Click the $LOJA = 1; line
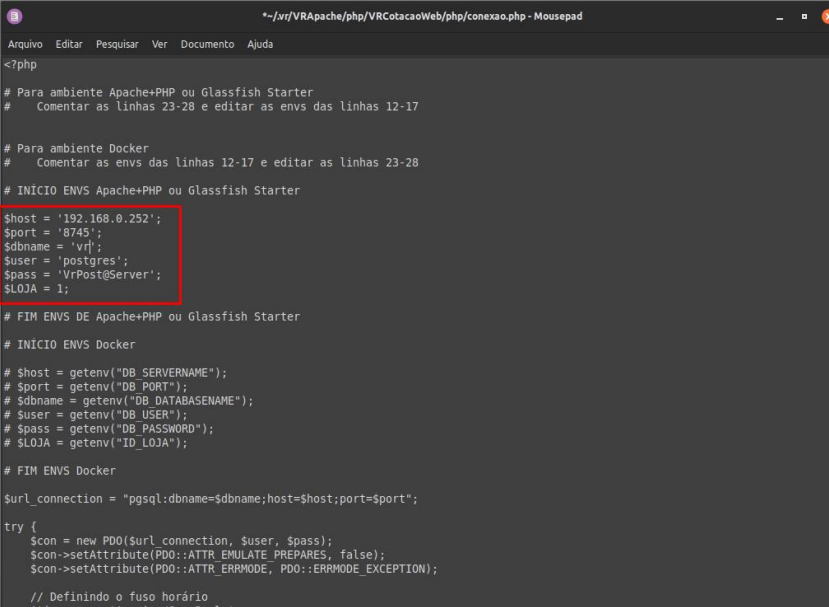 [36, 289]
